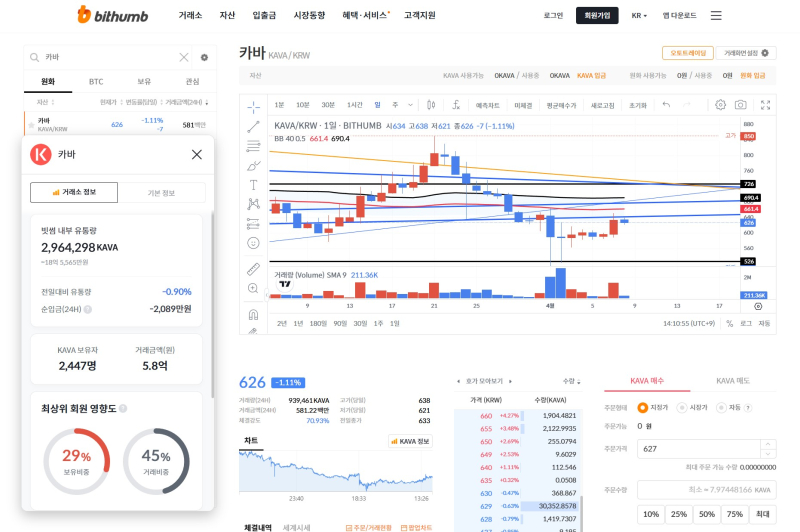Click right arrow next to 호가 모아보기
This screenshot has height=532, width=800.
coord(510,381)
